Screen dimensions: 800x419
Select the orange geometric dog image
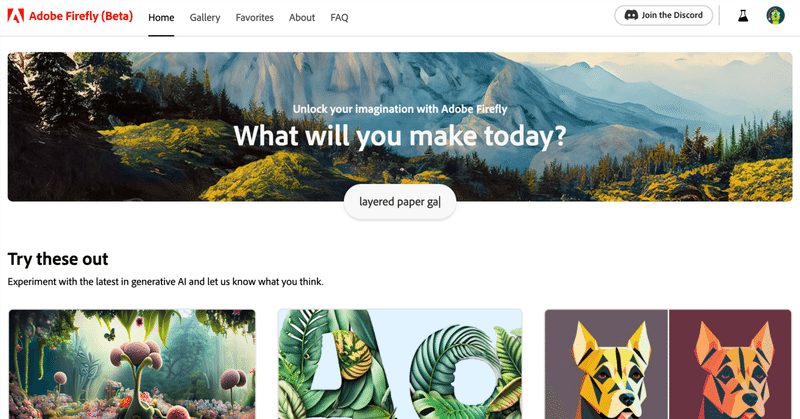pos(730,364)
